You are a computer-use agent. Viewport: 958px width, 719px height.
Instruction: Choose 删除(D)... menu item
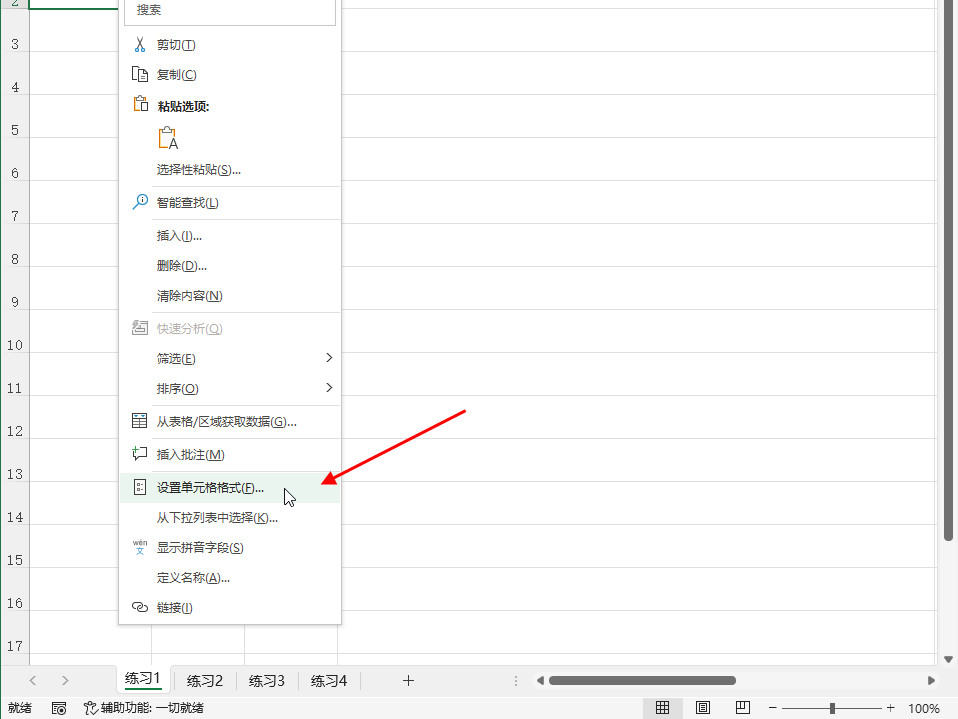pyautogui.click(x=229, y=266)
